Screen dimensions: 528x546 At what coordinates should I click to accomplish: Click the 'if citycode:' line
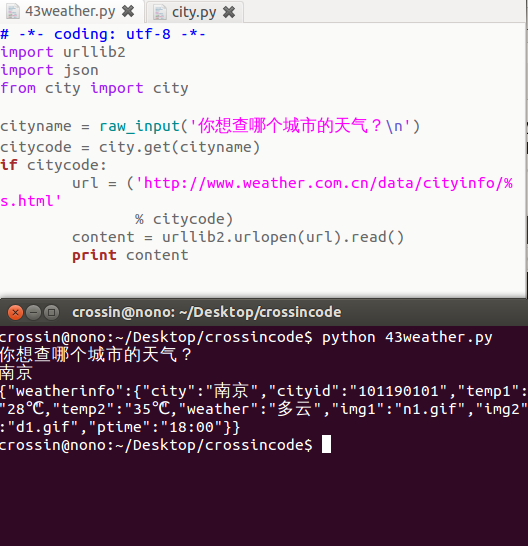click(x=53, y=165)
